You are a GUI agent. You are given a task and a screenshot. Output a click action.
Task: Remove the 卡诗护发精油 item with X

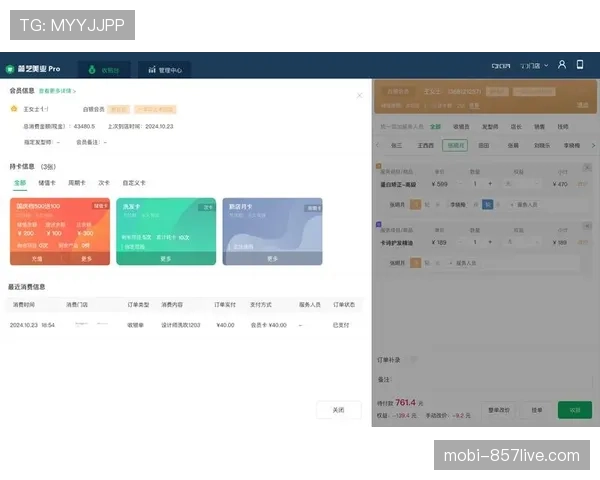(x=587, y=226)
